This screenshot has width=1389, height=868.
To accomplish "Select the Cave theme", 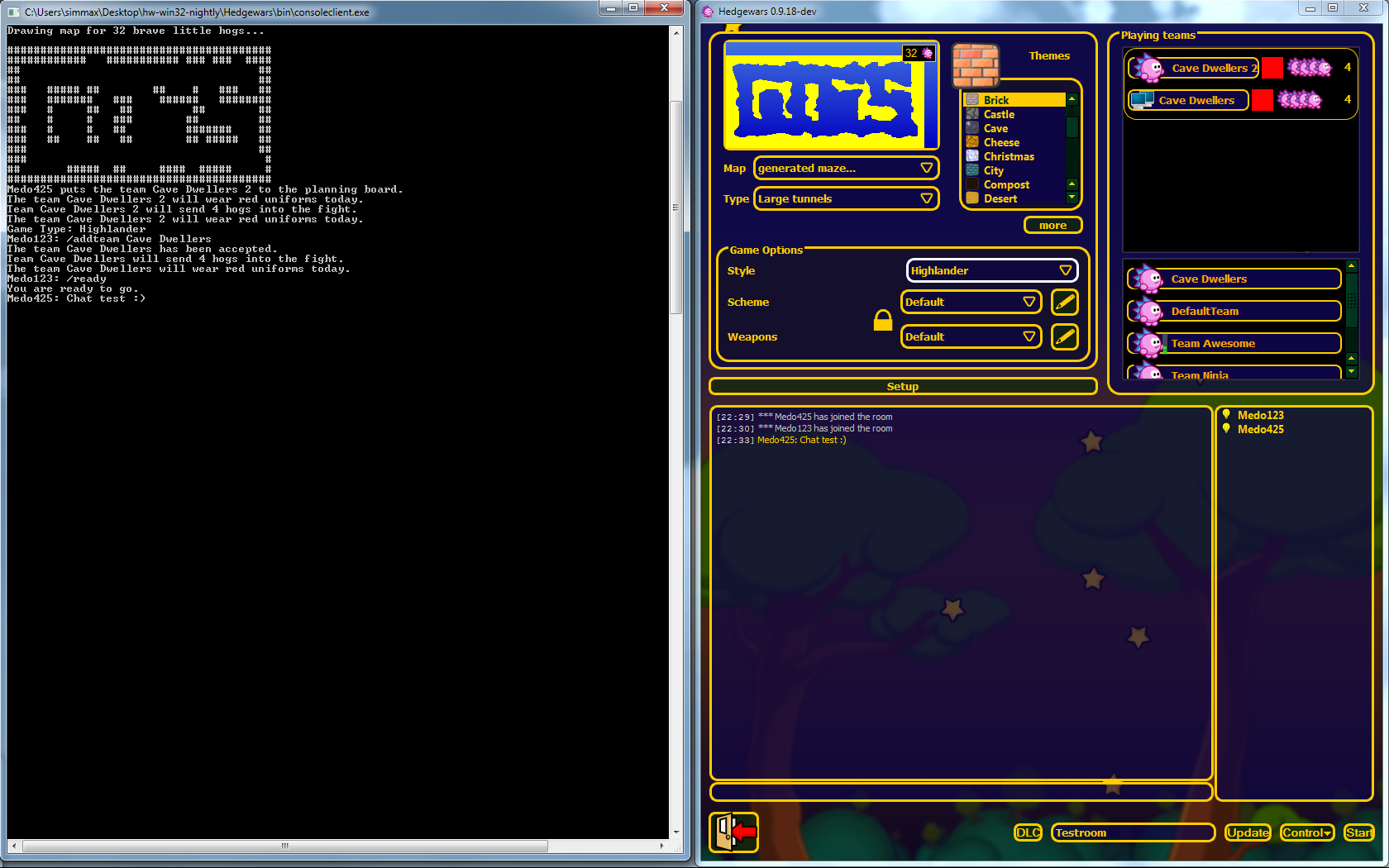I will click(1014, 128).
